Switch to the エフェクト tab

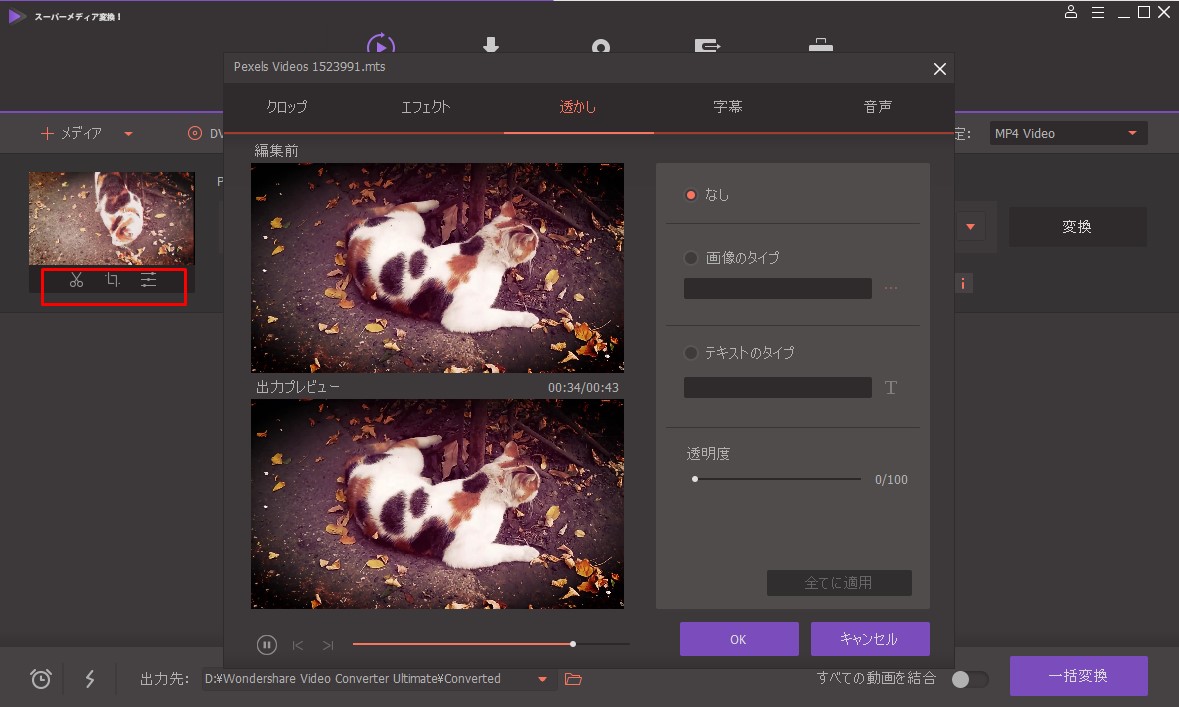426,107
